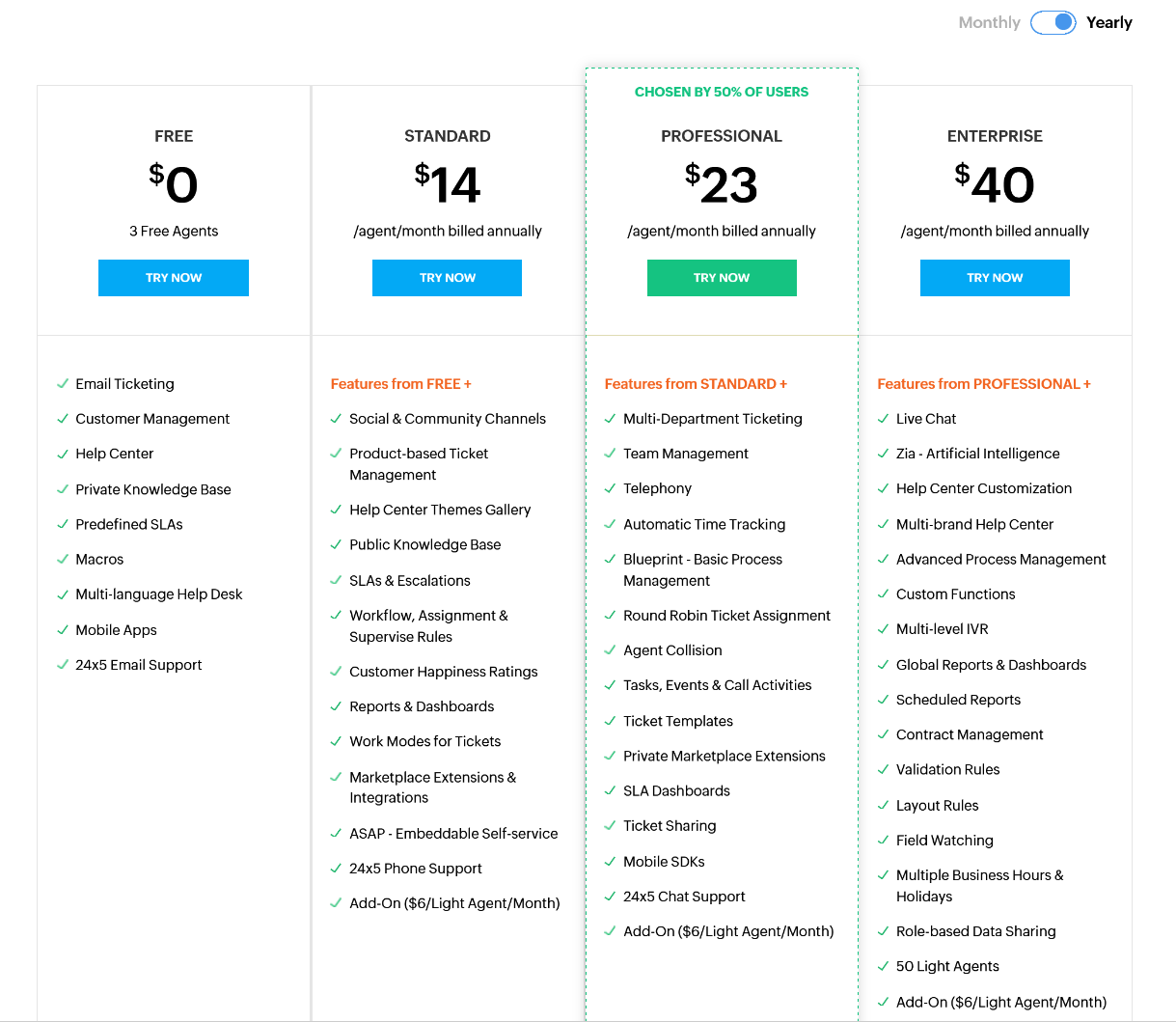Click TRY NOW under the STANDARD plan
The width and height of the screenshot is (1176, 1022).
(447, 278)
